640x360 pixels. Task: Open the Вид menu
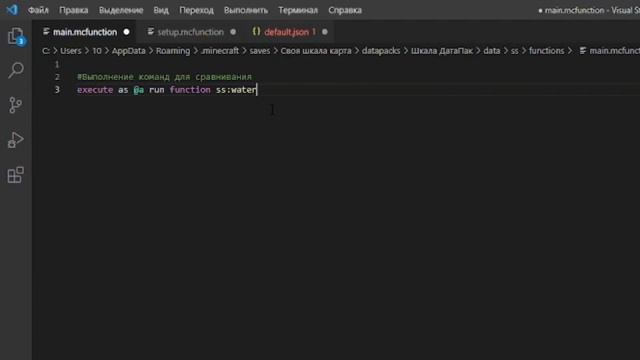pos(161,10)
